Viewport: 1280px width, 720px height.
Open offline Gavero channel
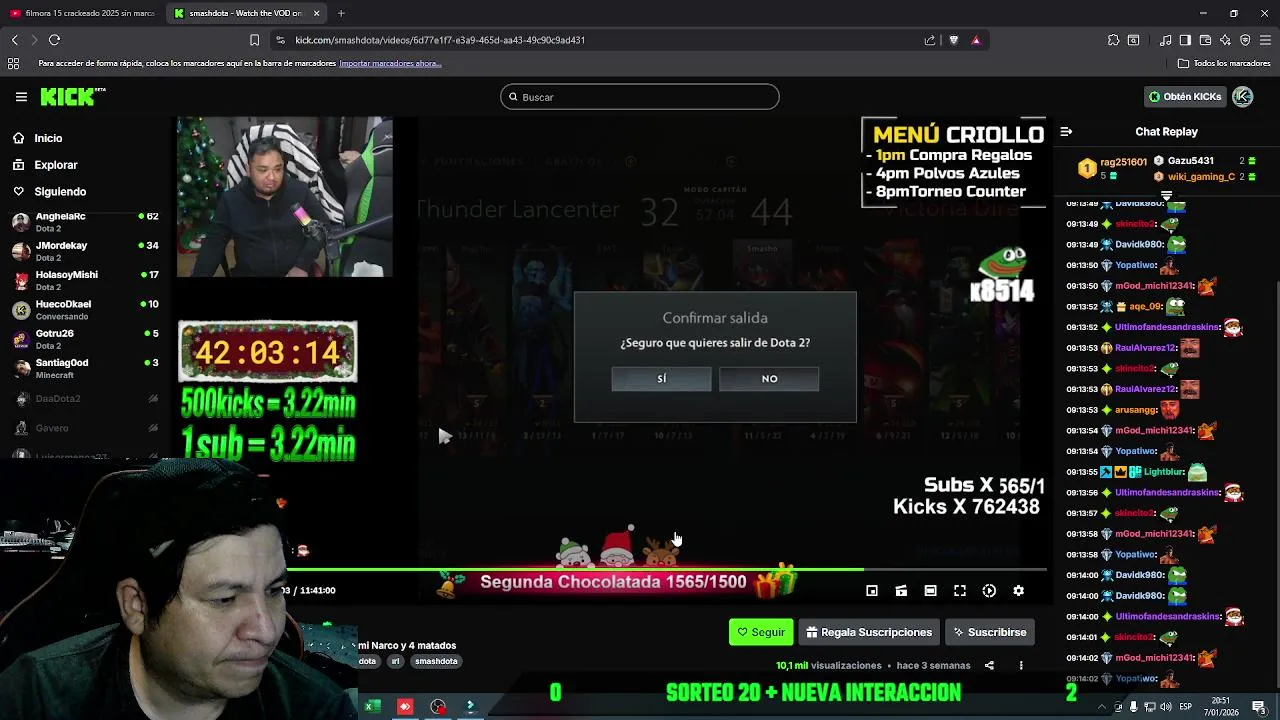coord(86,428)
